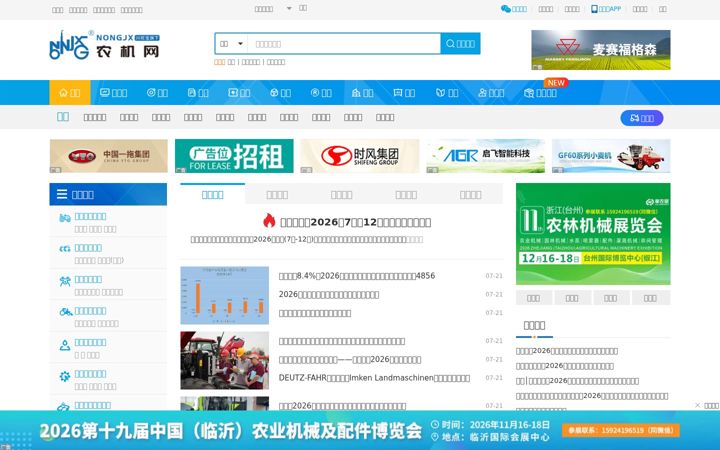
Task: Click the WeChat icon link in top bar
Action: (x=514, y=9)
